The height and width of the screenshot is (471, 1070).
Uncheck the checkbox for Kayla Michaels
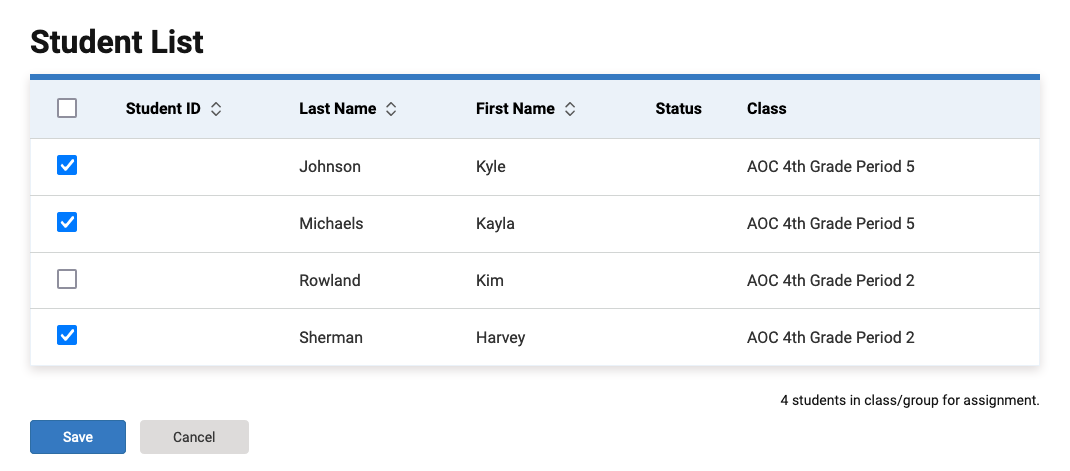point(67,222)
